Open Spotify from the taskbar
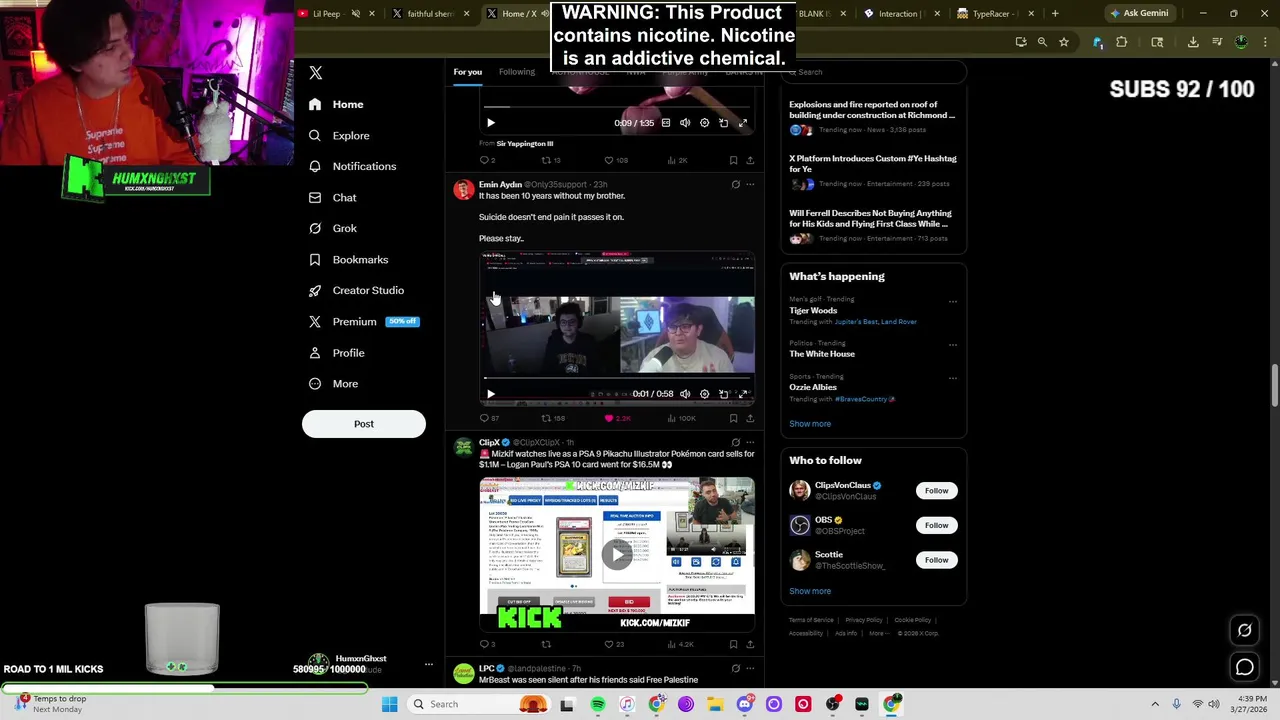 pos(597,704)
